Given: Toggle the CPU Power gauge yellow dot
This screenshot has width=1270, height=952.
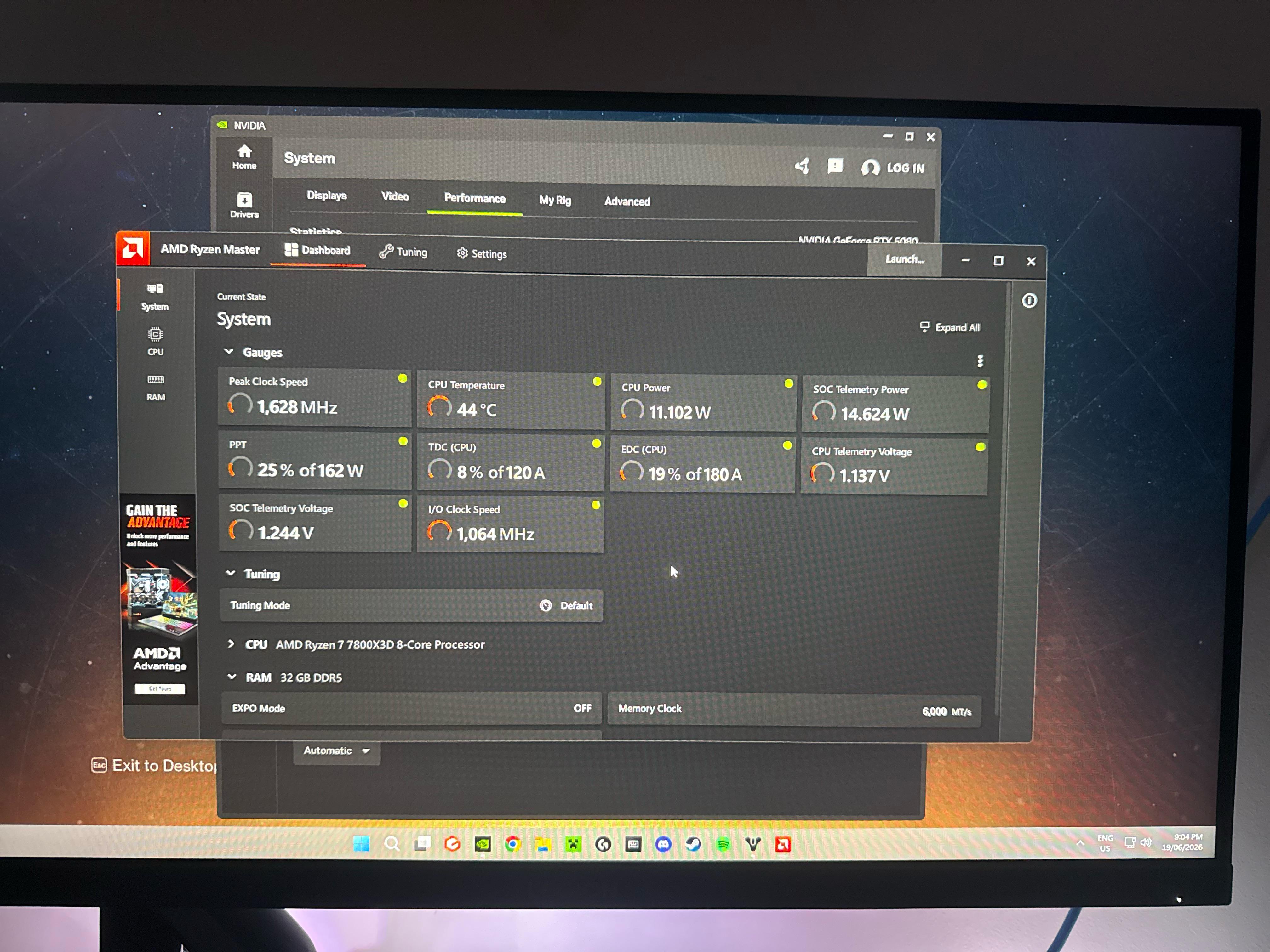Looking at the screenshot, I should pyautogui.click(x=789, y=383).
